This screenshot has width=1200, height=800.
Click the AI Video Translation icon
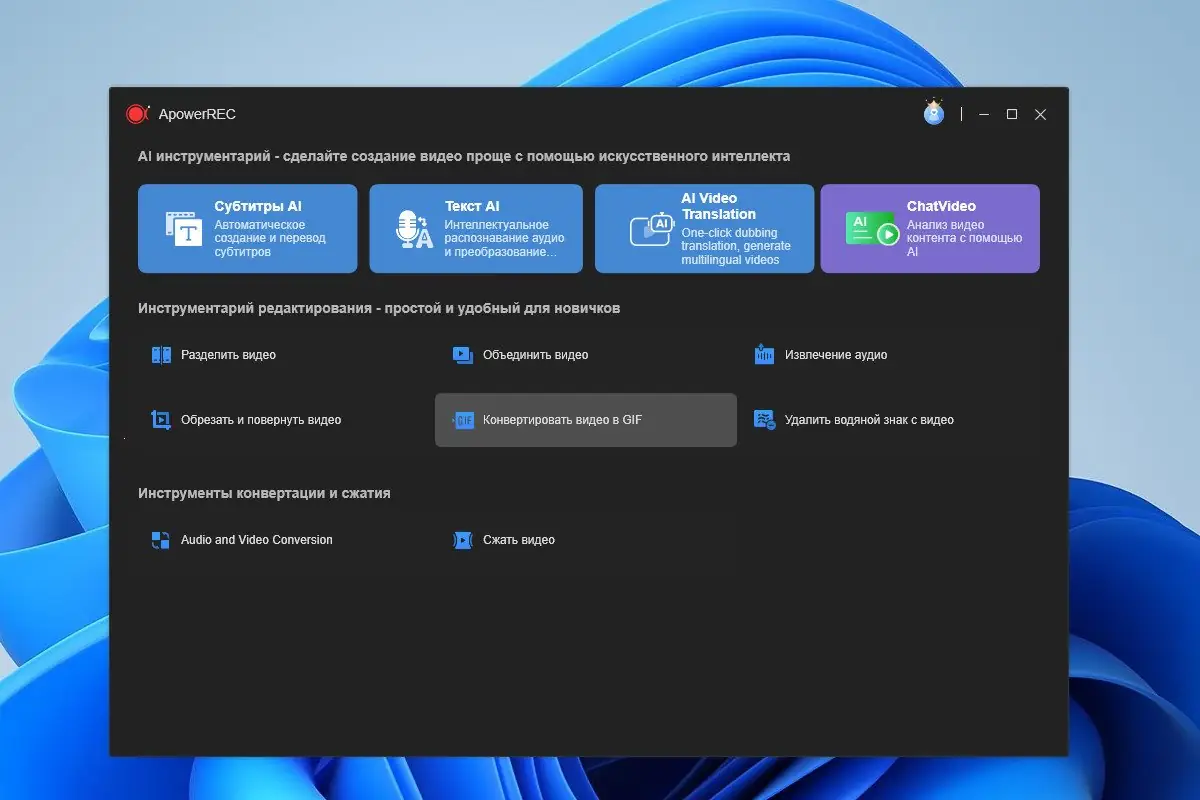click(x=650, y=229)
